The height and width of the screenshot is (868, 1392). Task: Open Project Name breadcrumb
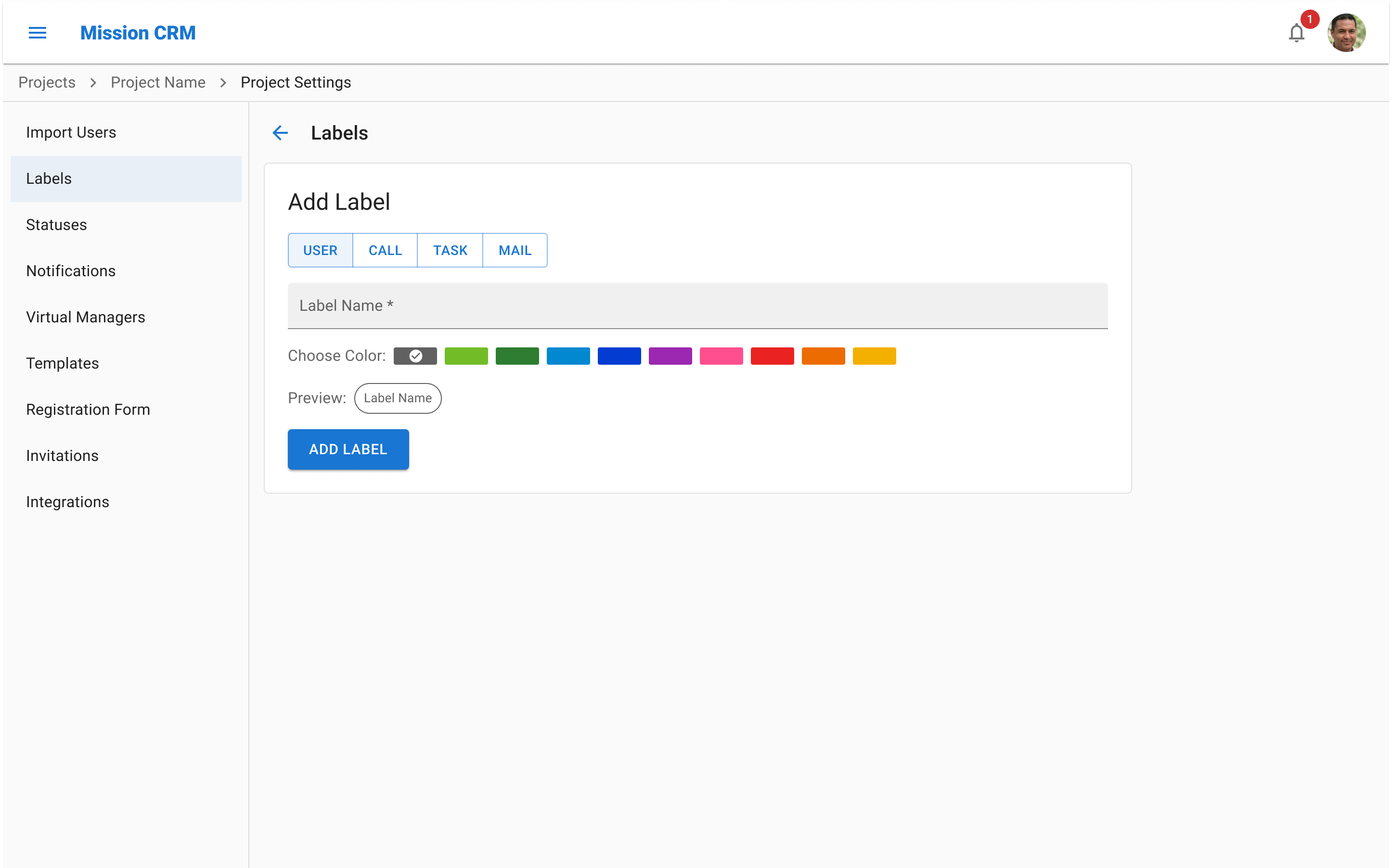[158, 83]
